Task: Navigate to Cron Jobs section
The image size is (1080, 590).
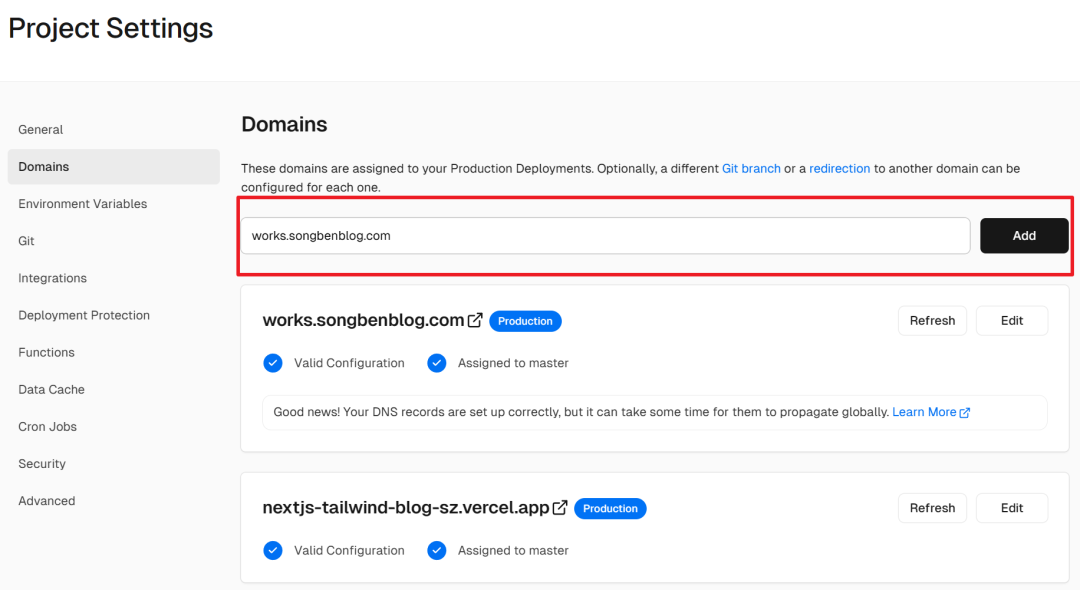Action: click(x=48, y=427)
